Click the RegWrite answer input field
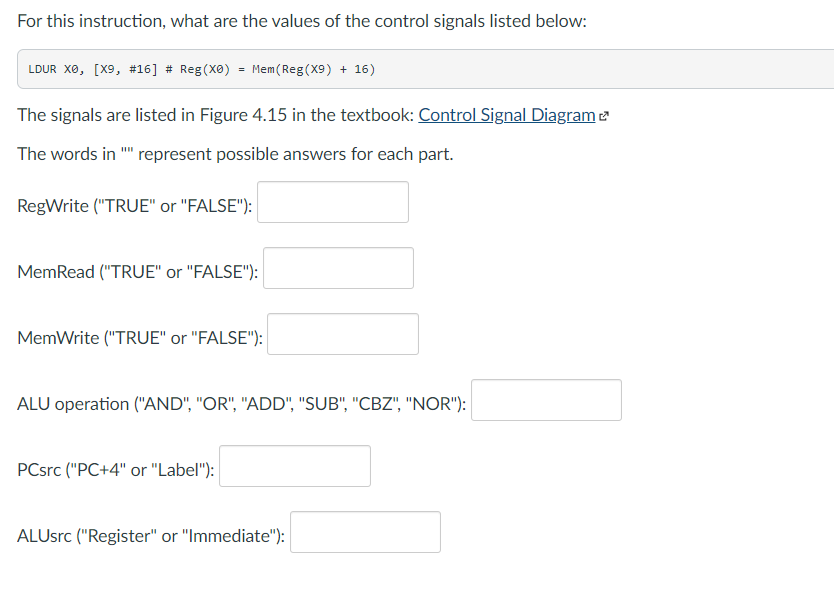Viewport: 834px width, 602px height. point(332,201)
